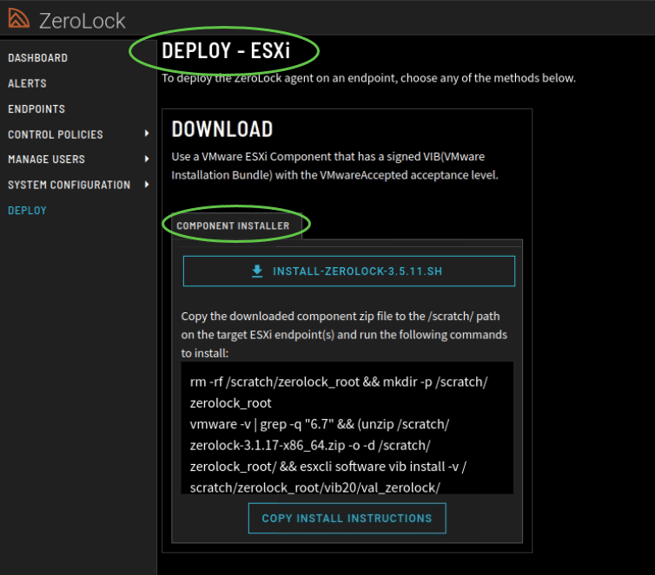Click the ZeroLock logo icon
Screen dimensions: 655x575
pyautogui.click(x=19, y=18)
